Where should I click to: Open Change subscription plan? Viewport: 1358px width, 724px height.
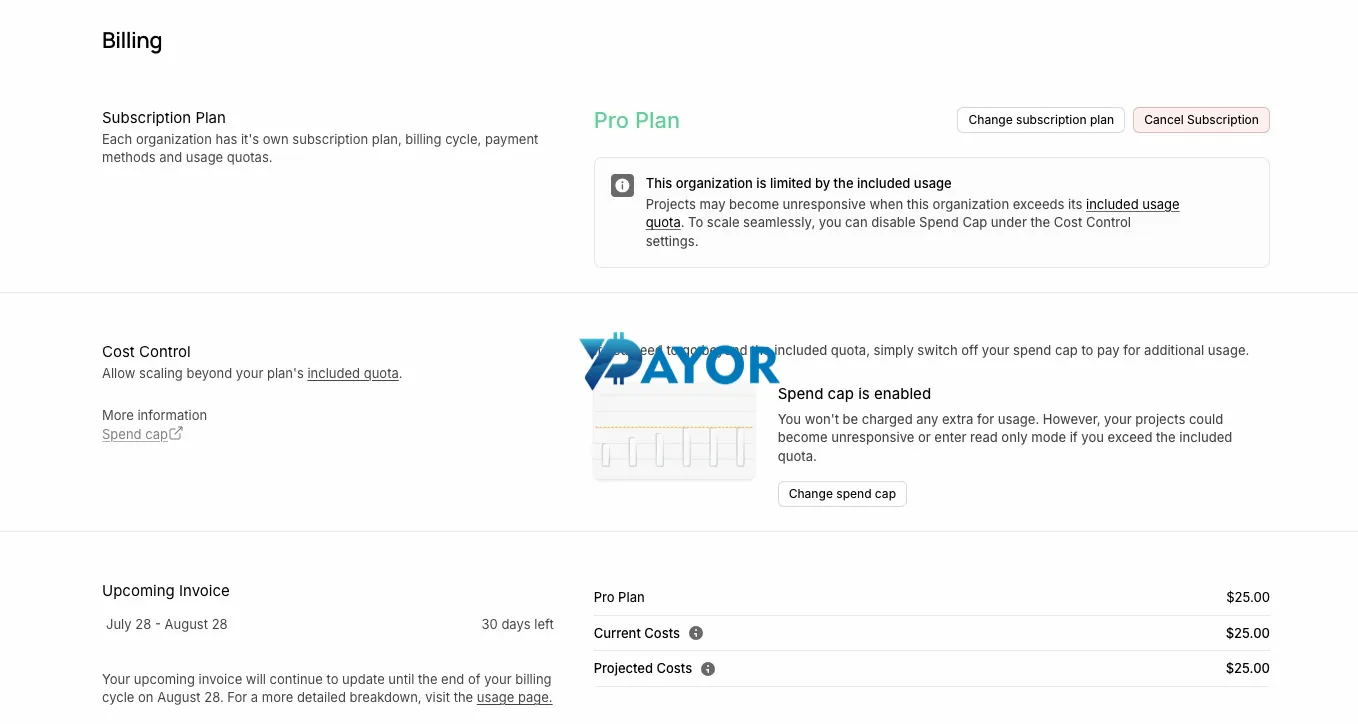coord(1041,120)
